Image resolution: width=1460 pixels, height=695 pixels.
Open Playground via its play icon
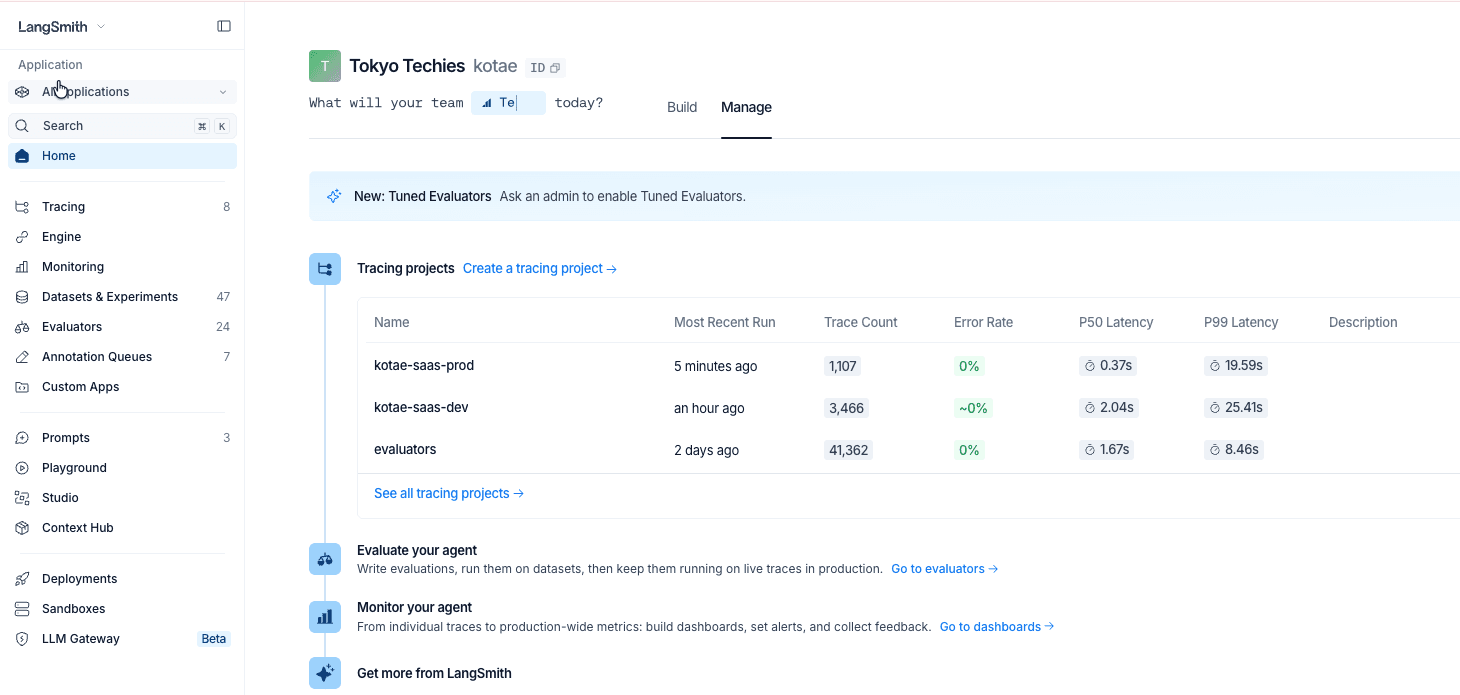(22, 468)
